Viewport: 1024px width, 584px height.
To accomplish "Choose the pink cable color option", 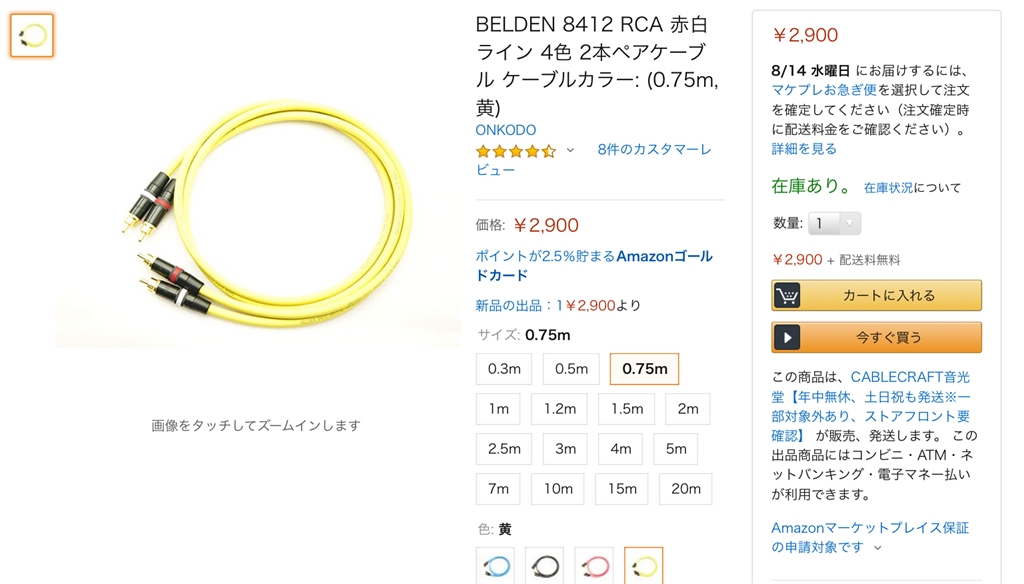I will point(594,566).
